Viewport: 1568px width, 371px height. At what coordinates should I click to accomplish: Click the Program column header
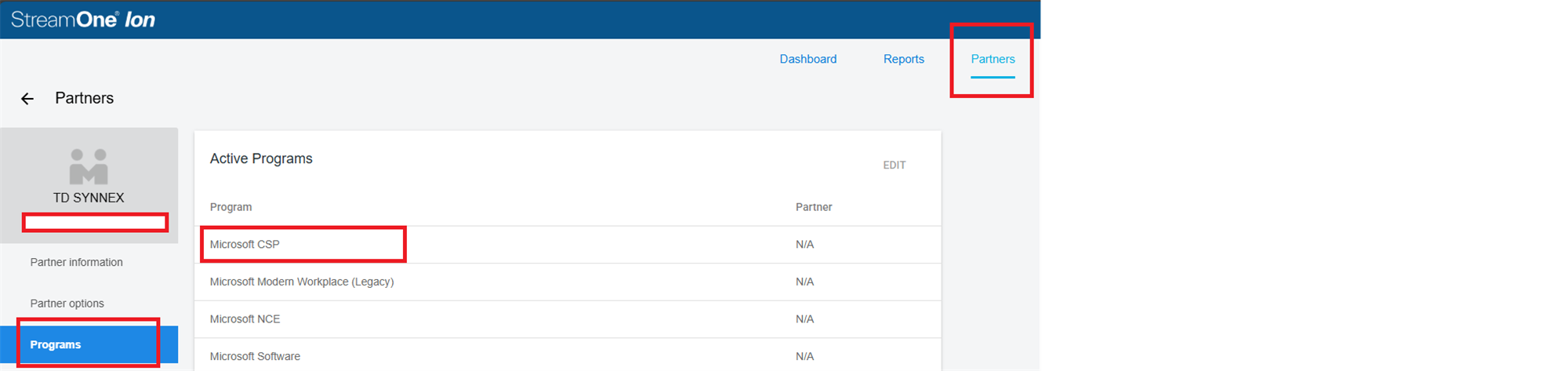click(230, 207)
